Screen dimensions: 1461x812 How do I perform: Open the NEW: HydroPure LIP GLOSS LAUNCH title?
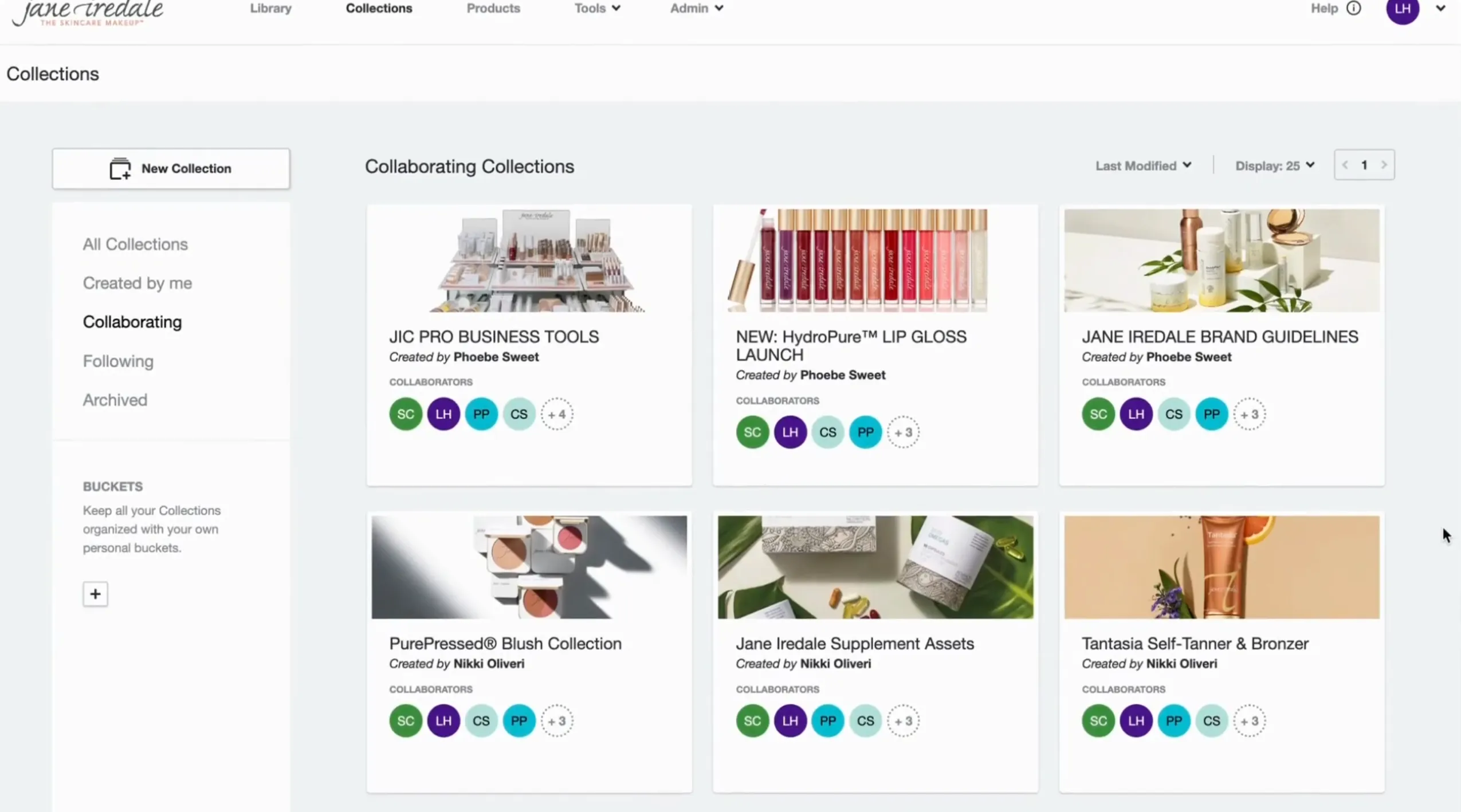pyautogui.click(x=851, y=345)
